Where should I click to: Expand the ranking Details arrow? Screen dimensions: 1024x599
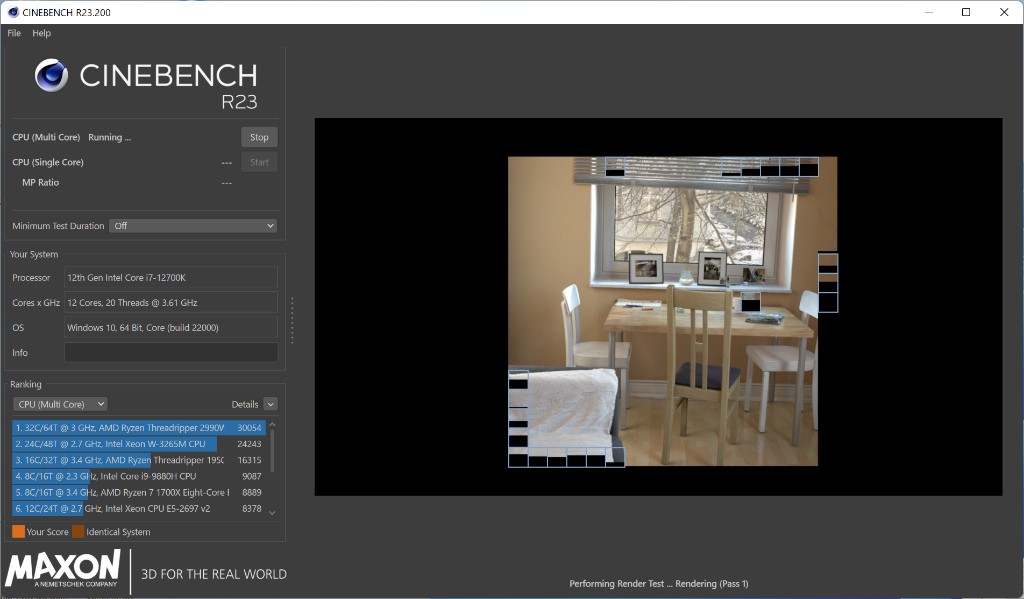pyautogui.click(x=270, y=404)
